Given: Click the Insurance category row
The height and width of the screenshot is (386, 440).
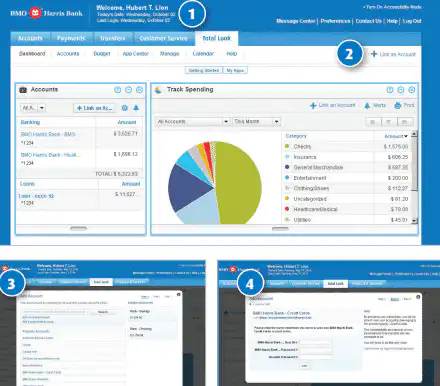Looking at the screenshot, I should [x=346, y=157].
